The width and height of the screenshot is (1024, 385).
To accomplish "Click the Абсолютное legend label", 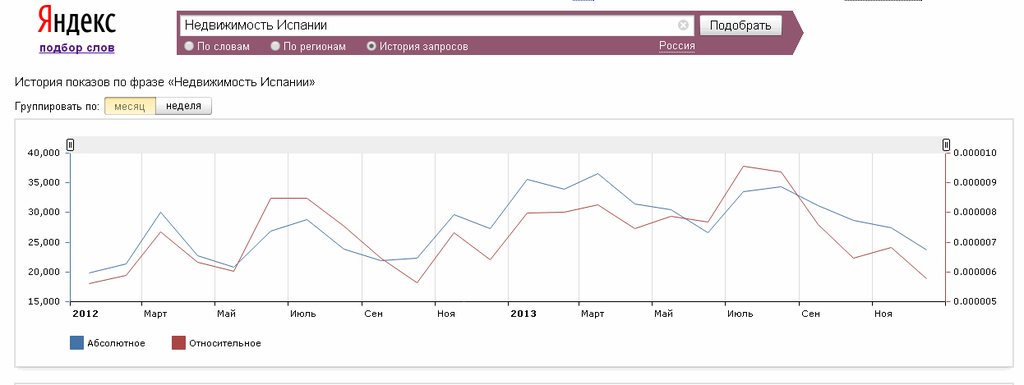I will click(x=116, y=343).
